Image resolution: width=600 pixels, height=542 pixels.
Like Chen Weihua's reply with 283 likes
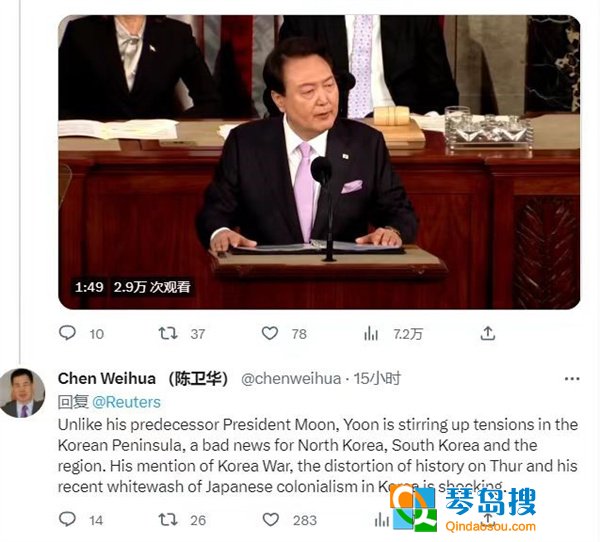271,519
